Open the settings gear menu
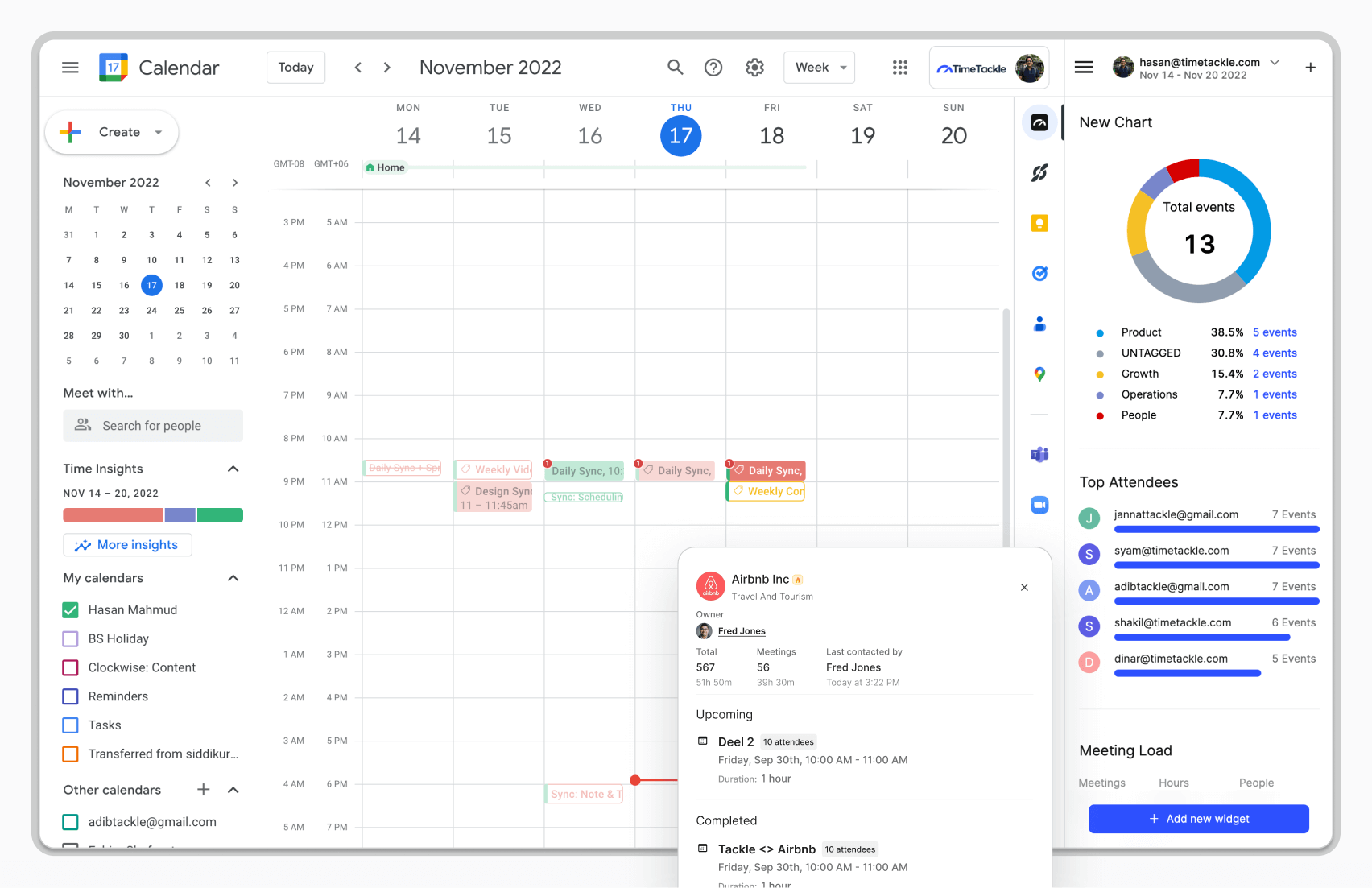 pyautogui.click(x=754, y=68)
